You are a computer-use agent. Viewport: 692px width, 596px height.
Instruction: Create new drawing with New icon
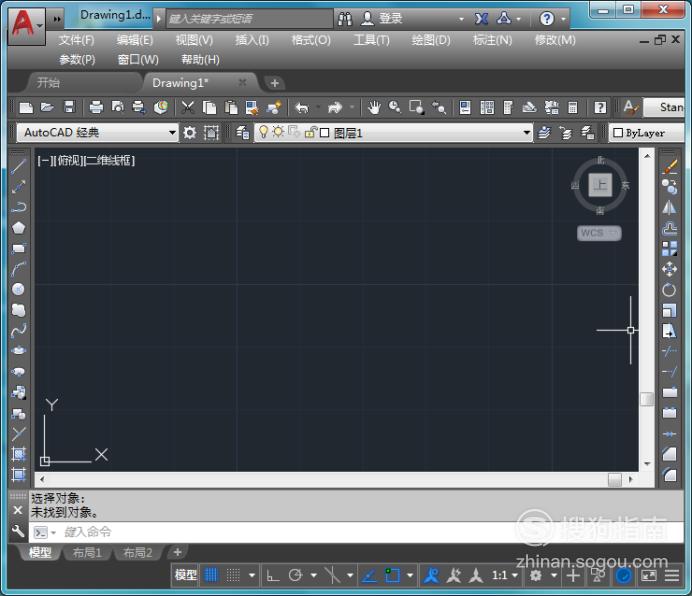(x=26, y=107)
